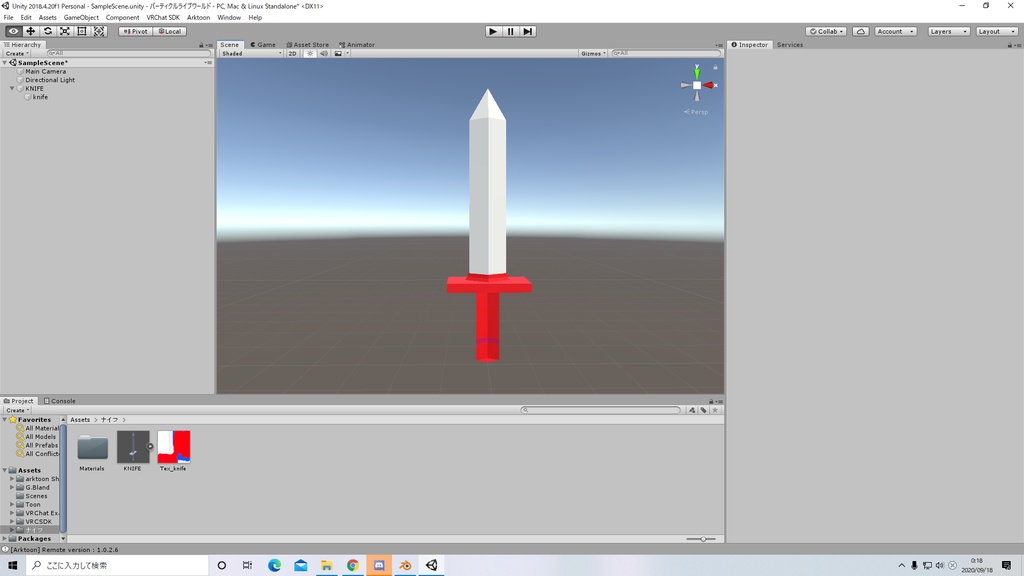
Task: Open Project Create dropdown
Action: click(17, 410)
